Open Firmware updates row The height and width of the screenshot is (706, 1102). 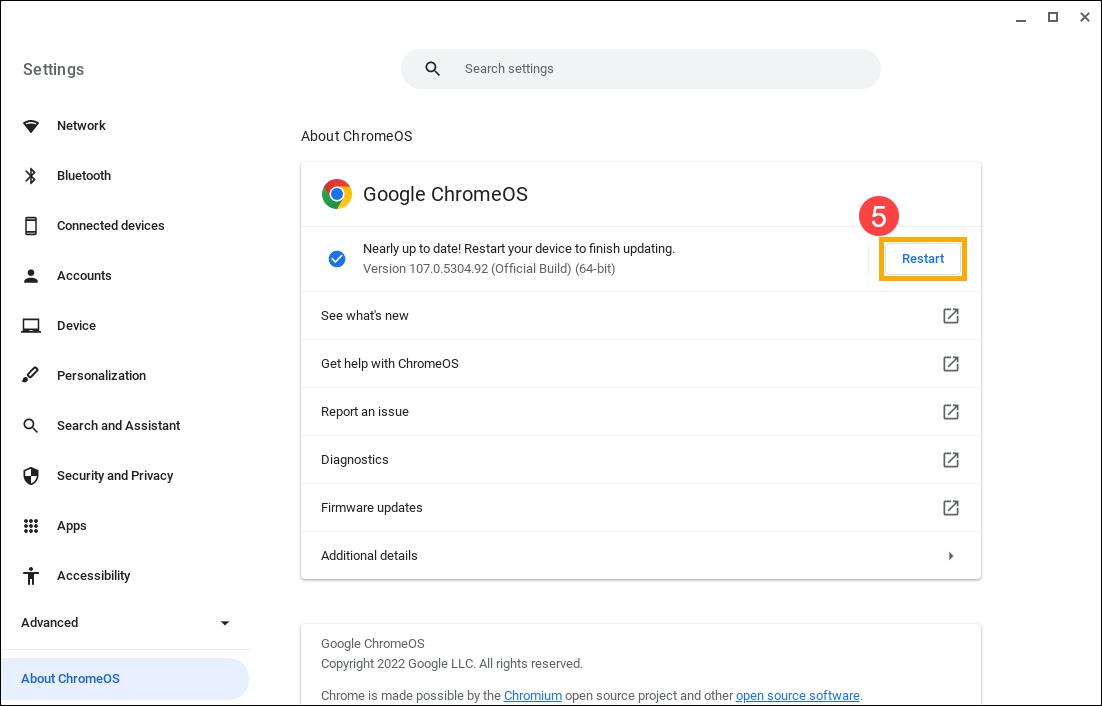click(x=640, y=507)
